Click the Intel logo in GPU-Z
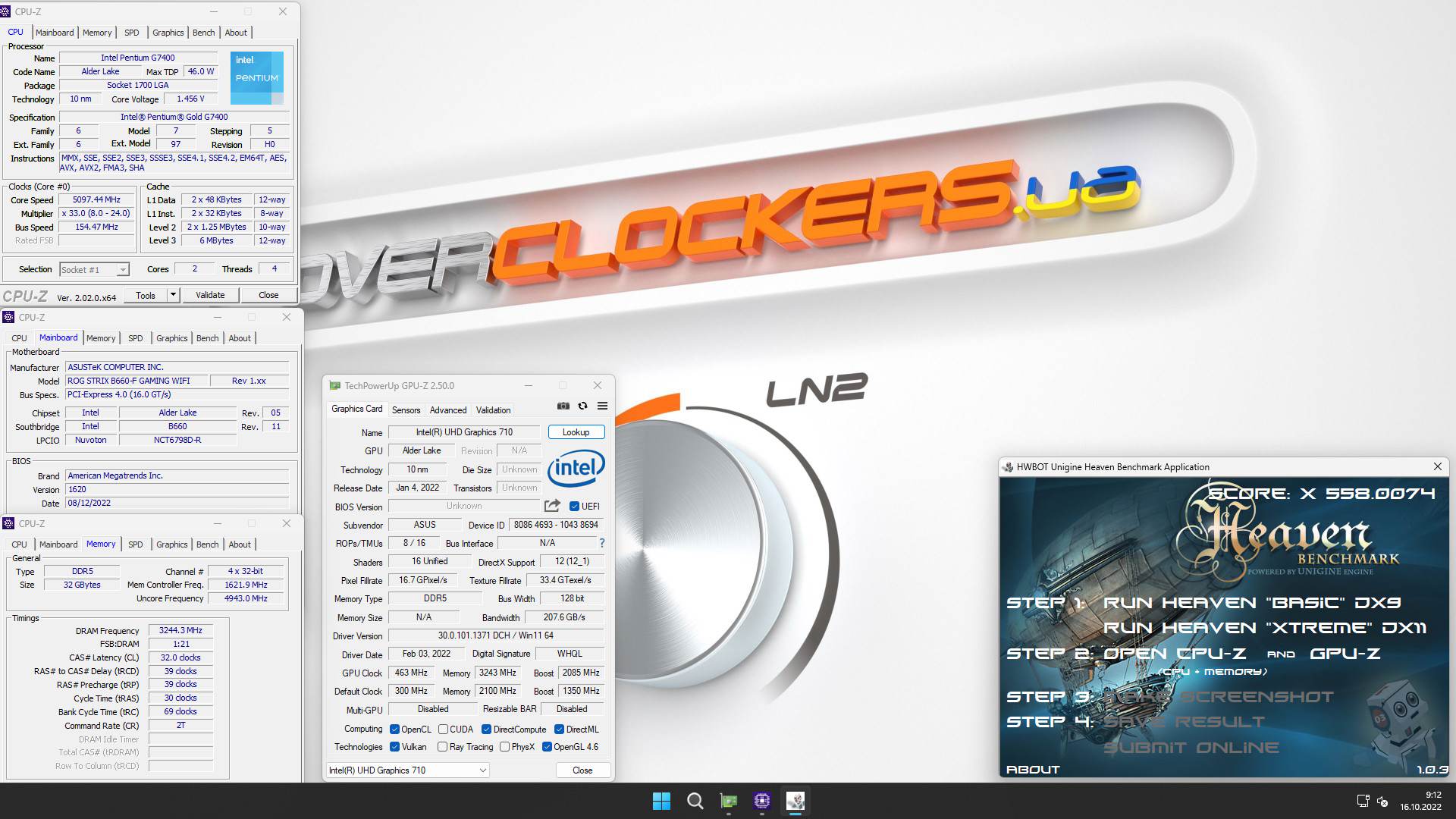The width and height of the screenshot is (1456, 819). pyautogui.click(x=576, y=468)
